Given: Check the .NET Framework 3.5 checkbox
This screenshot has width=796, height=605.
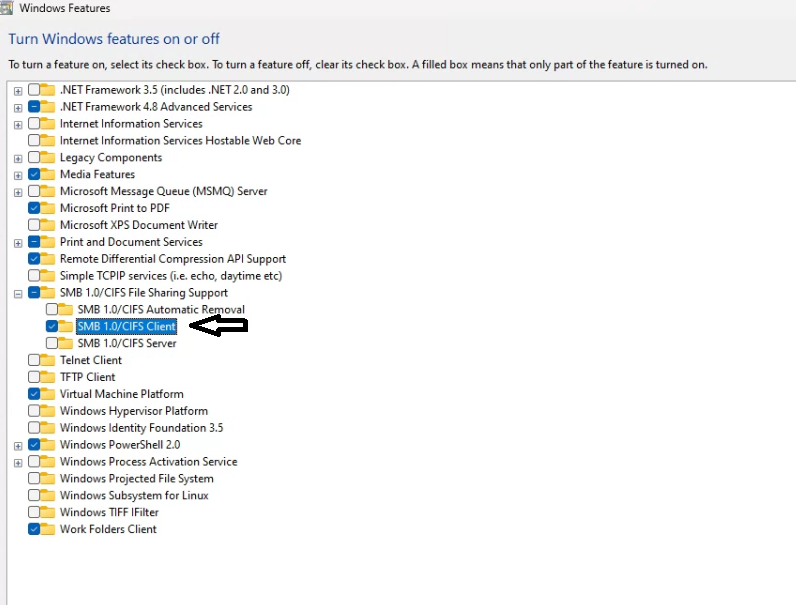Looking at the screenshot, I should pos(34,89).
